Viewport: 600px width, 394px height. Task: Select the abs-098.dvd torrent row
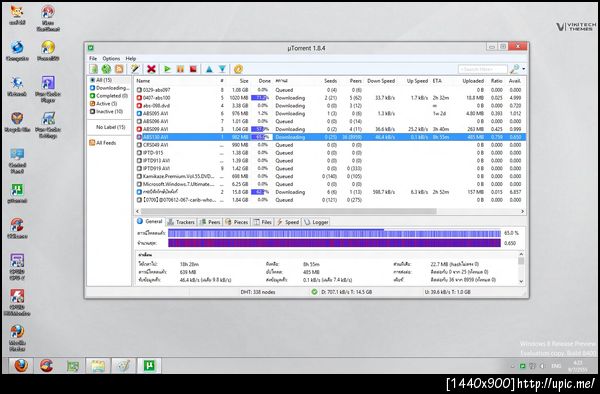tap(331, 106)
